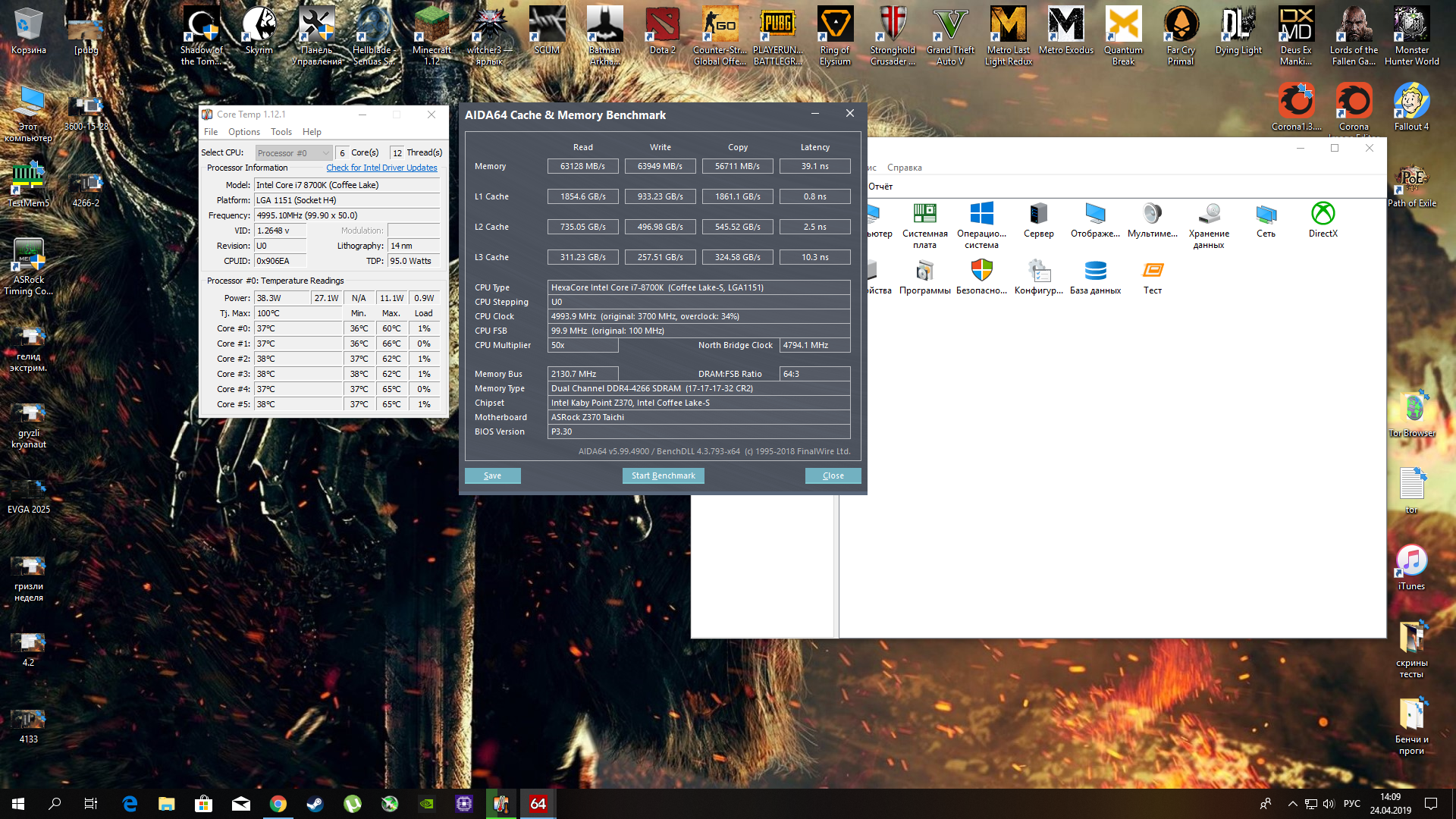This screenshot has width=1456, height=819.
Task: Click the Steam icon in taskbar
Action: click(x=315, y=804)
